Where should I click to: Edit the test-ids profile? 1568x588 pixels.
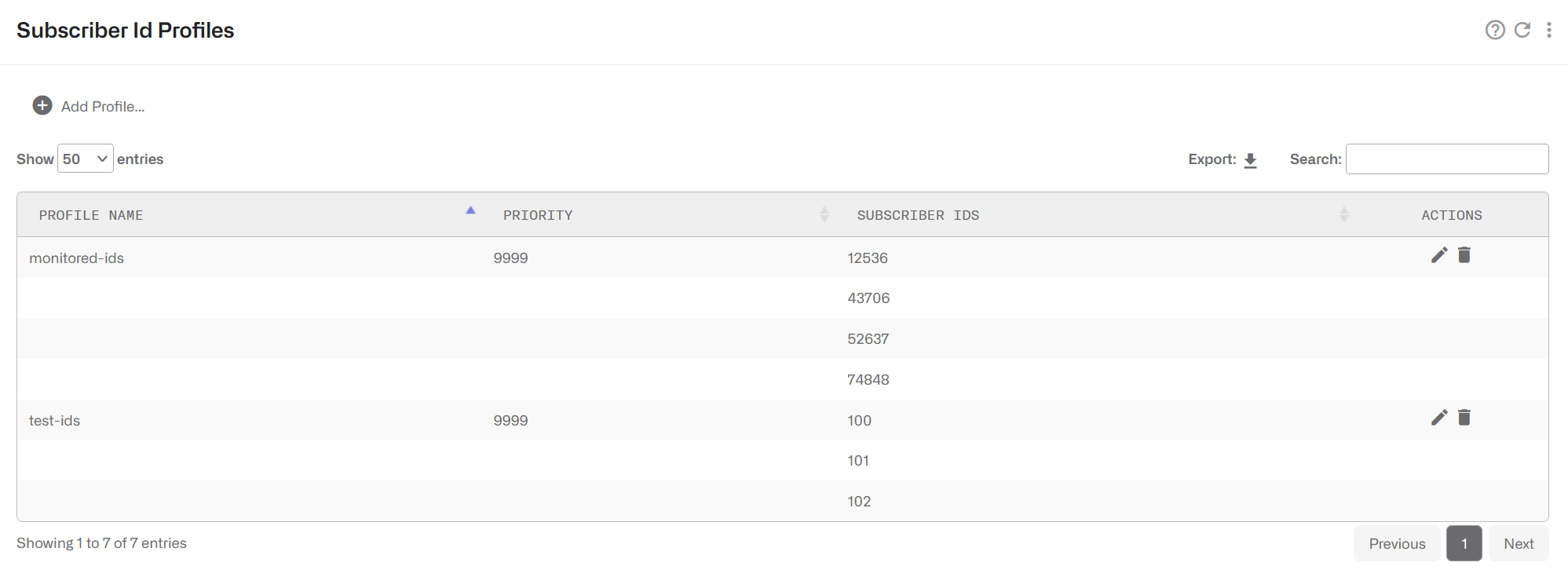[x=1439, y=418]
